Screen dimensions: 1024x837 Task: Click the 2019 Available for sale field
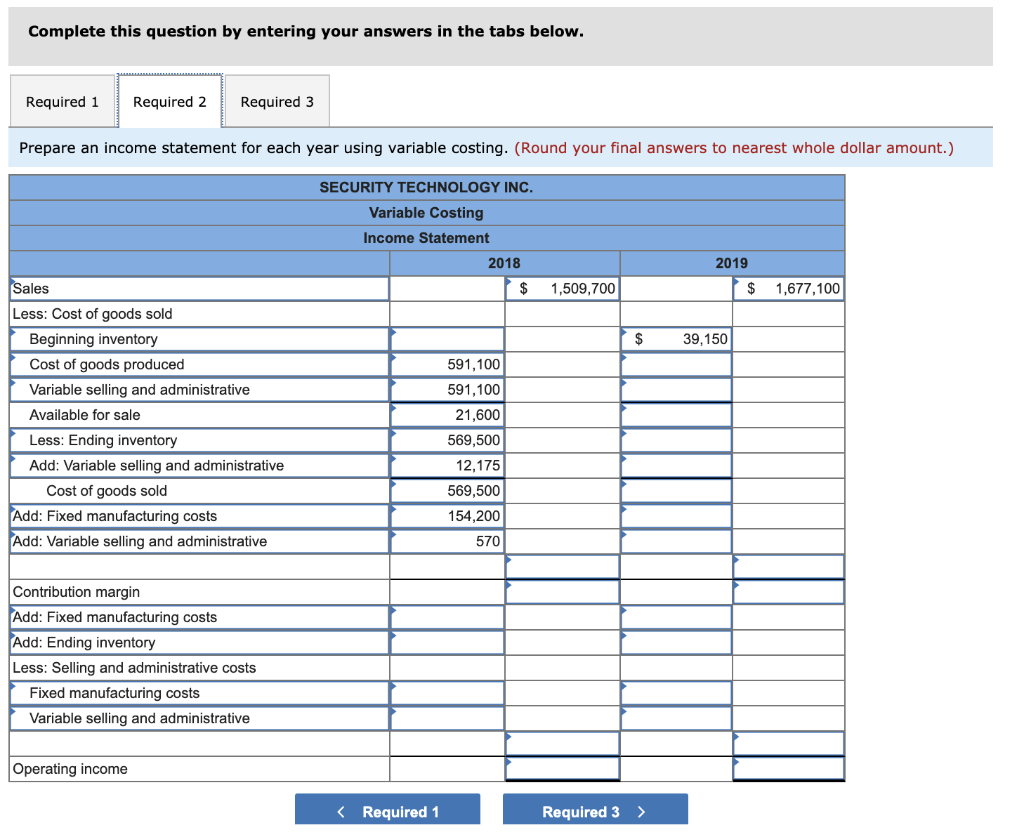676,415
